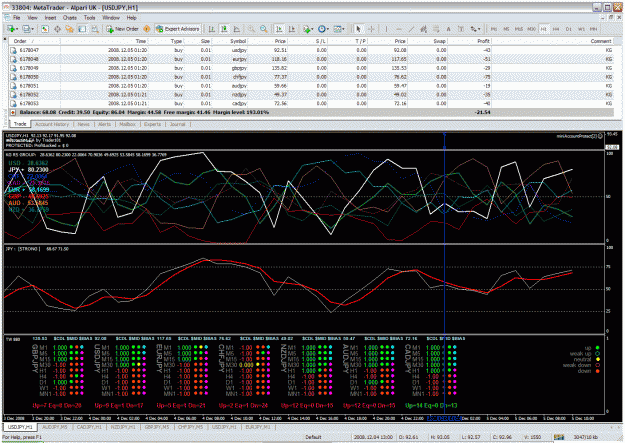
Task: Open the Charts menu
Action: (x=70, y=18)
